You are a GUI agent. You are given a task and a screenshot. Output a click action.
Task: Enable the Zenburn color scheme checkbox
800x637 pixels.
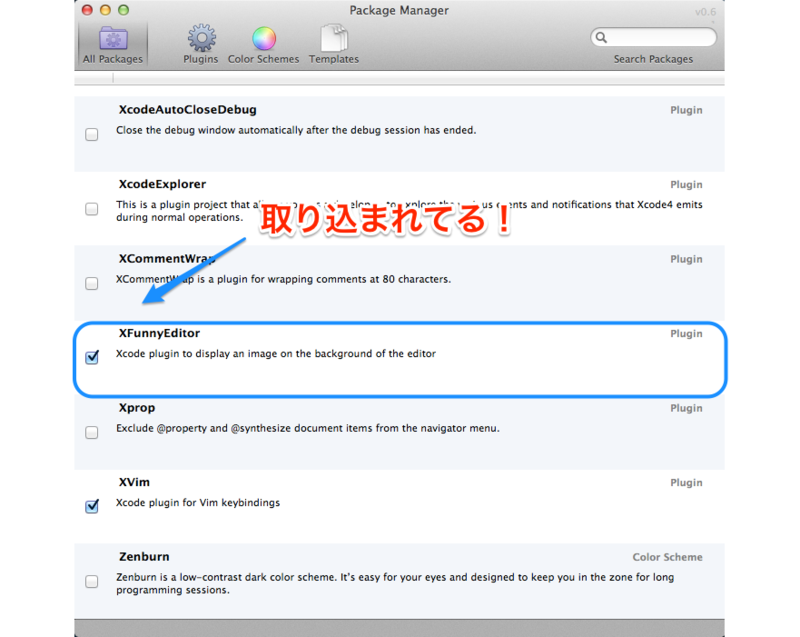92,581
